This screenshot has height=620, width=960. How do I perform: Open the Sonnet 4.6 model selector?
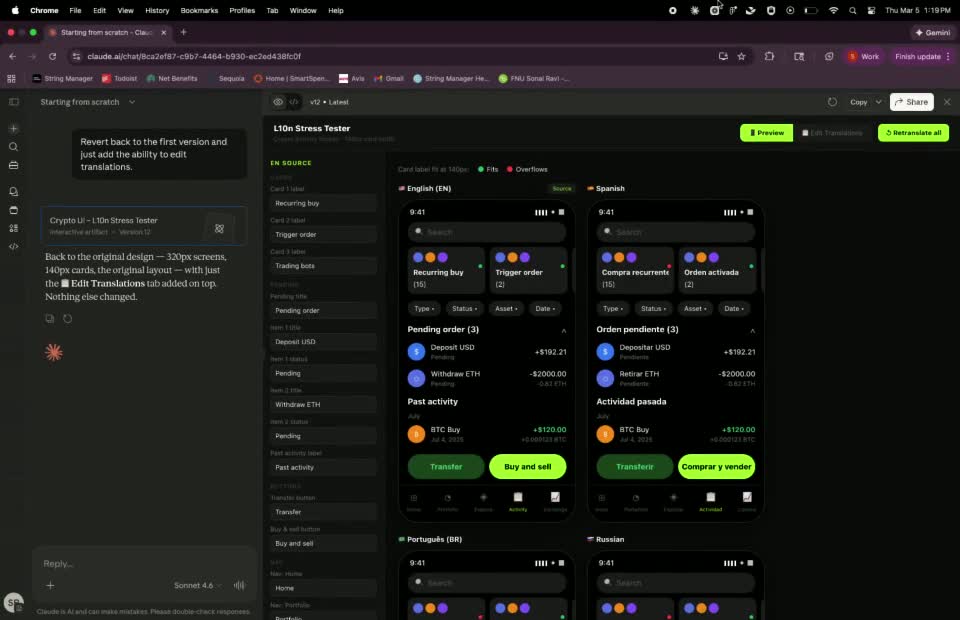[x=198, y=585]
